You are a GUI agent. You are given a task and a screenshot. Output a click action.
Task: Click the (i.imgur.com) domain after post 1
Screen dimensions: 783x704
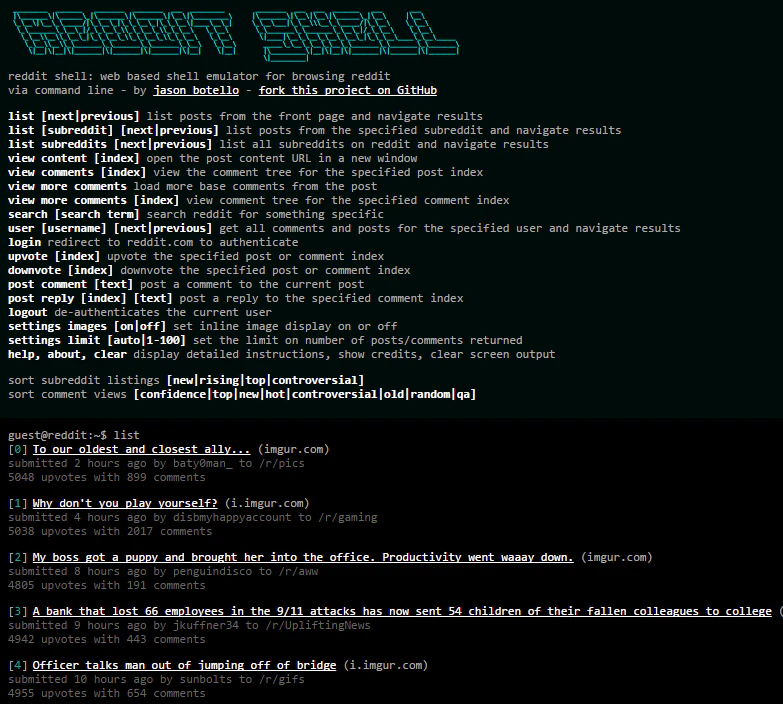[x=267, y=503]
